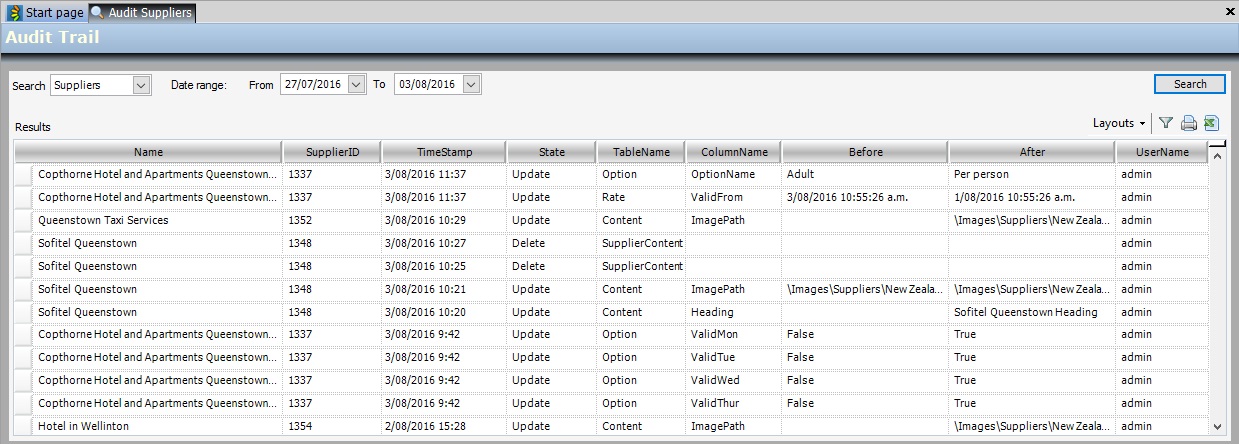Click the Start page tab icon

click(x=14, y=13)
